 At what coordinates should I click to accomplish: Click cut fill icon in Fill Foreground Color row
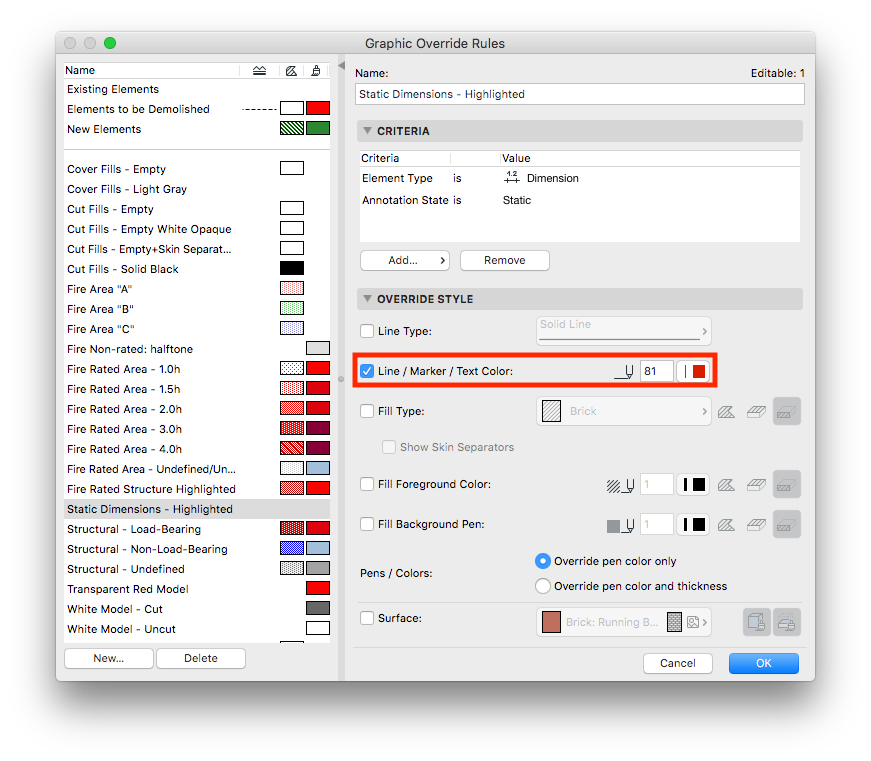point(787,485)
